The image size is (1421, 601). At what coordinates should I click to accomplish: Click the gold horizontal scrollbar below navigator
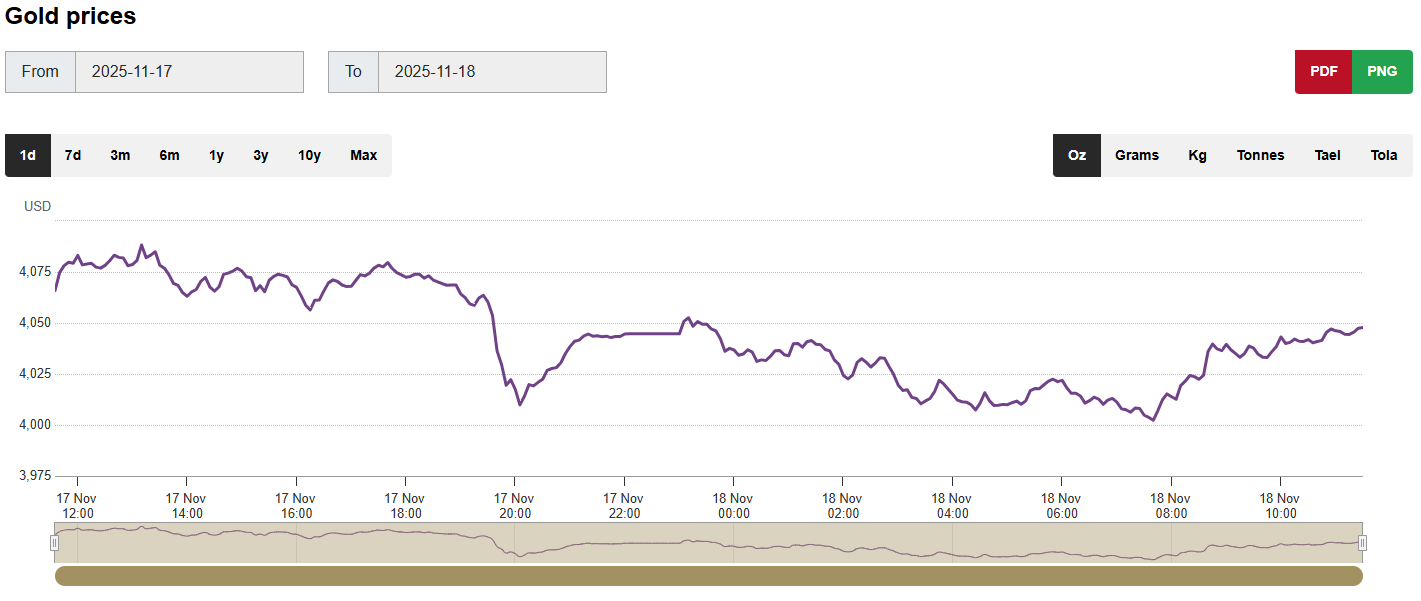[708, 576]
